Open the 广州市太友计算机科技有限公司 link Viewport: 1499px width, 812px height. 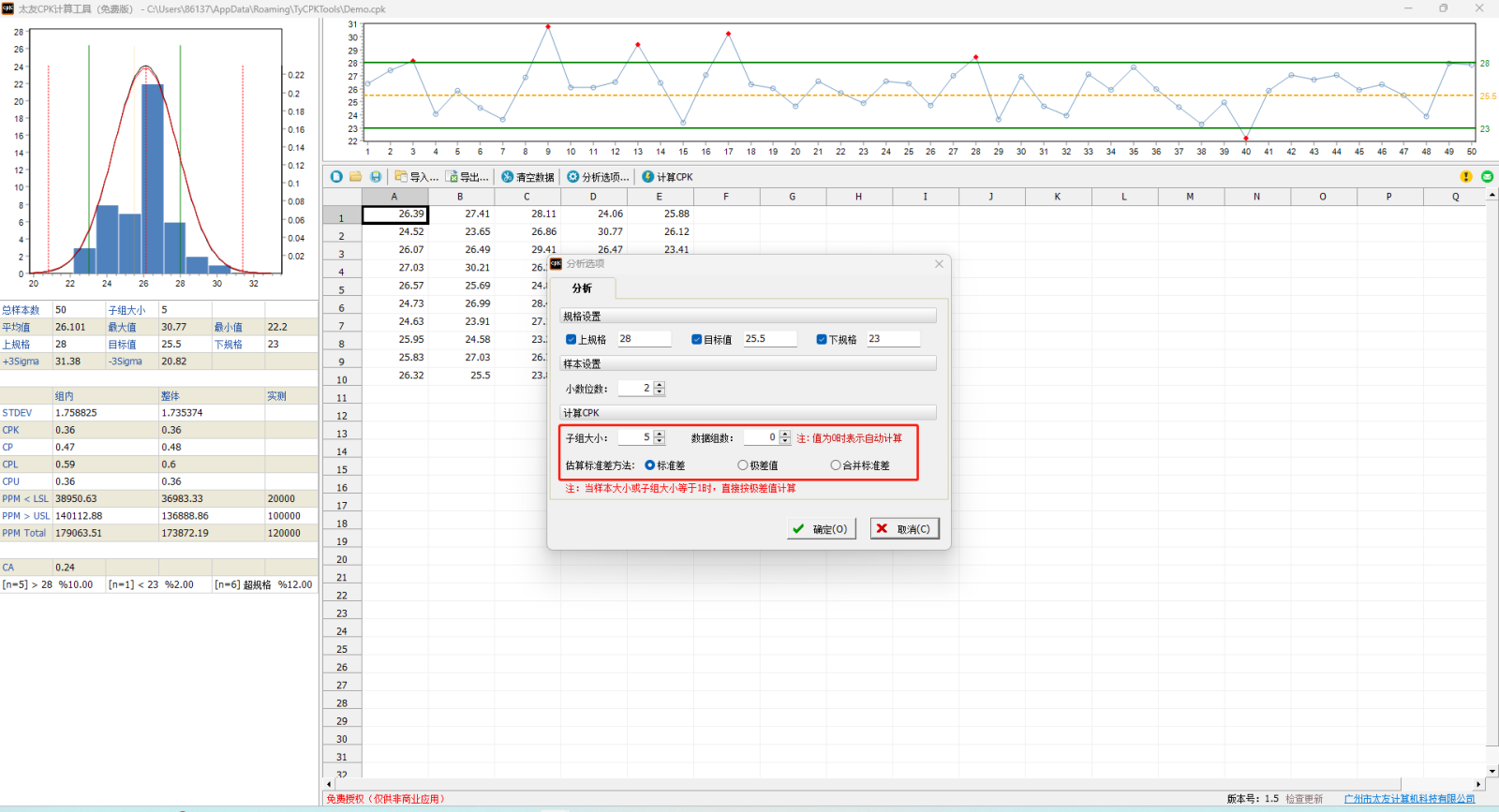(1409, 799)
